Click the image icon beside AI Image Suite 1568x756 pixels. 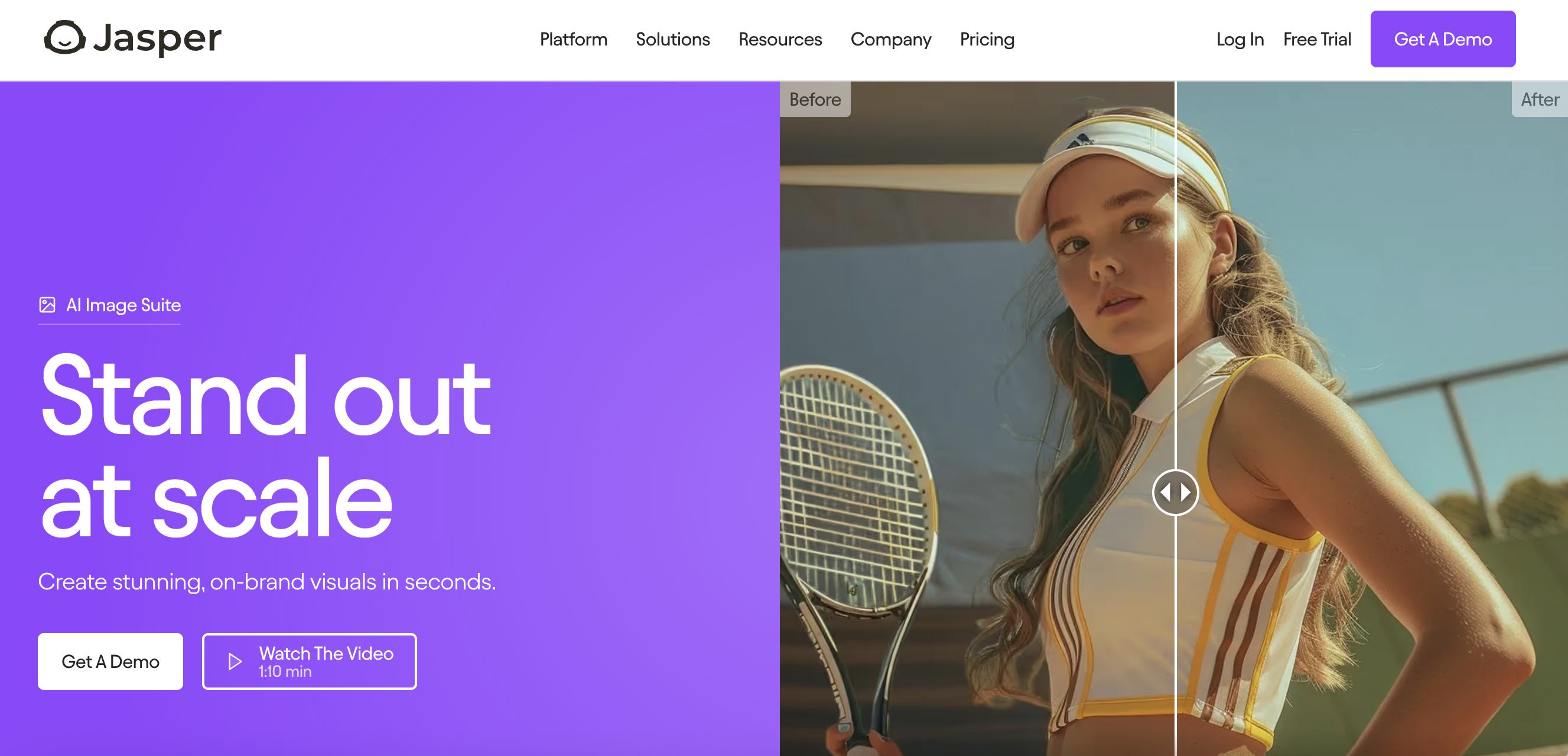(47, 305)
